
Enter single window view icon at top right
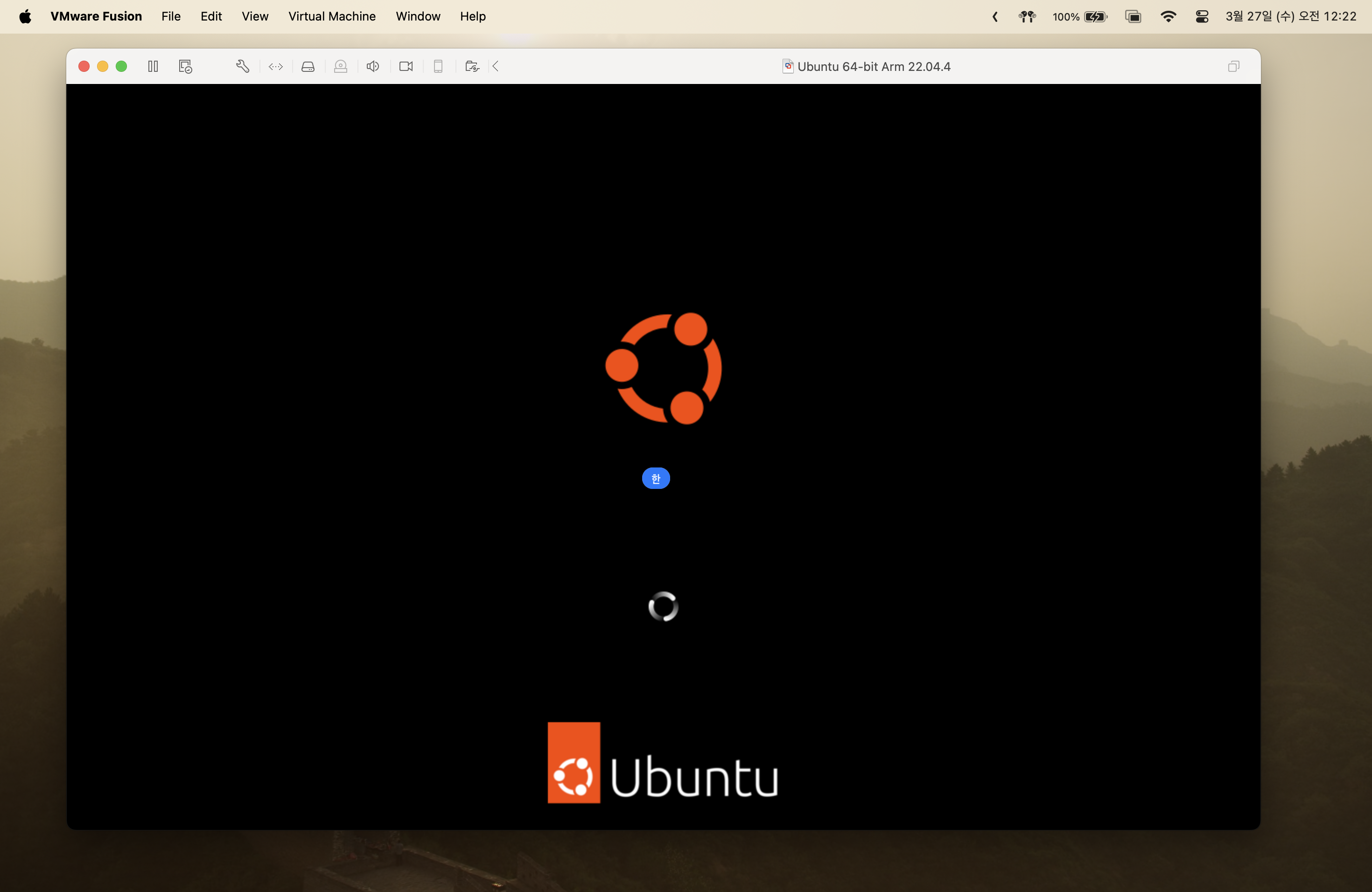[1234, 66]
